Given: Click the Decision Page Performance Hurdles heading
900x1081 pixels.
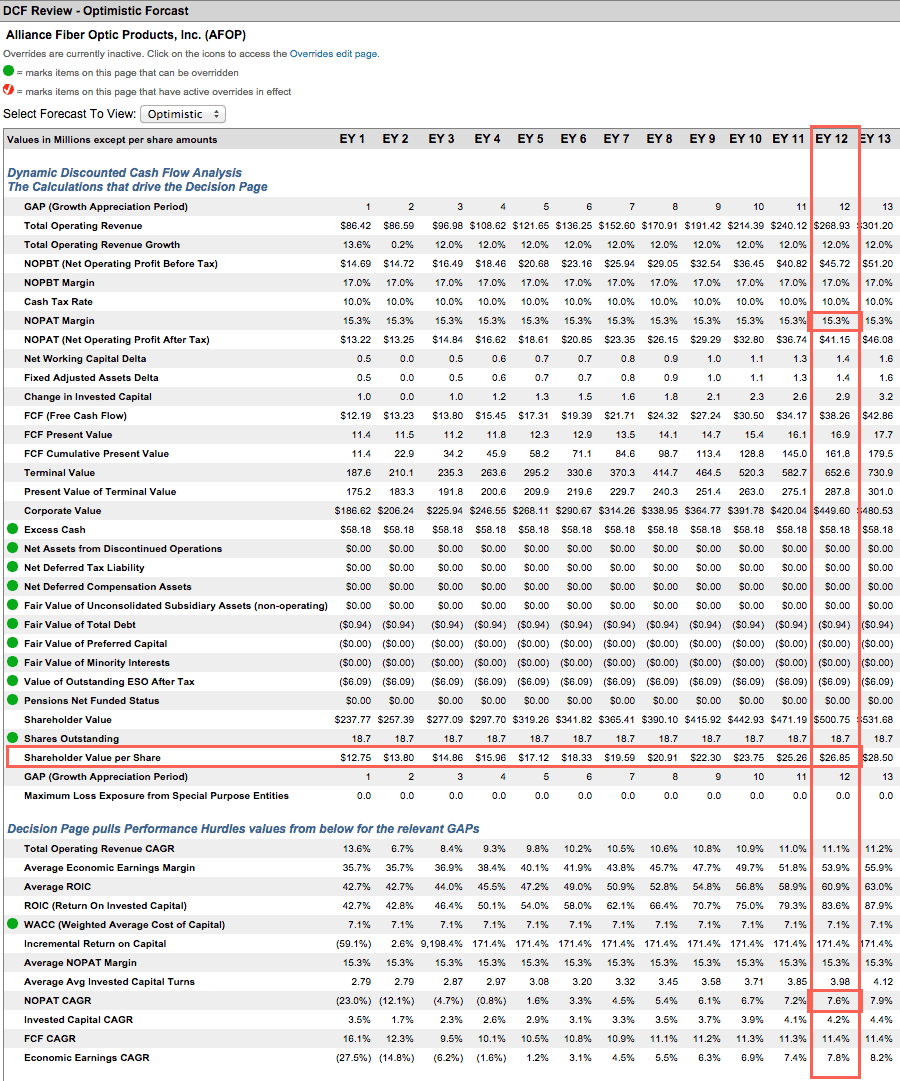Looking at the screenshot, I should [243, 829].
